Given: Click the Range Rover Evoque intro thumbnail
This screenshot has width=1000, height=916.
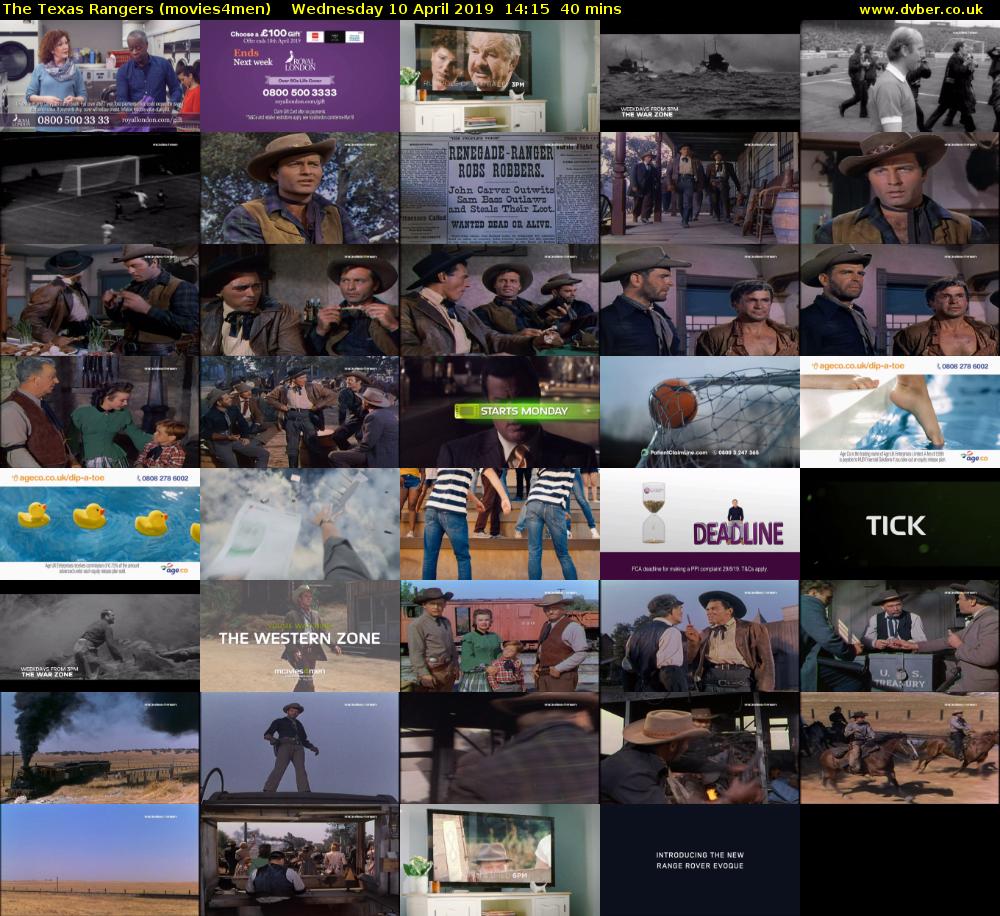Looking at the screenshot, I should [700, 860].
